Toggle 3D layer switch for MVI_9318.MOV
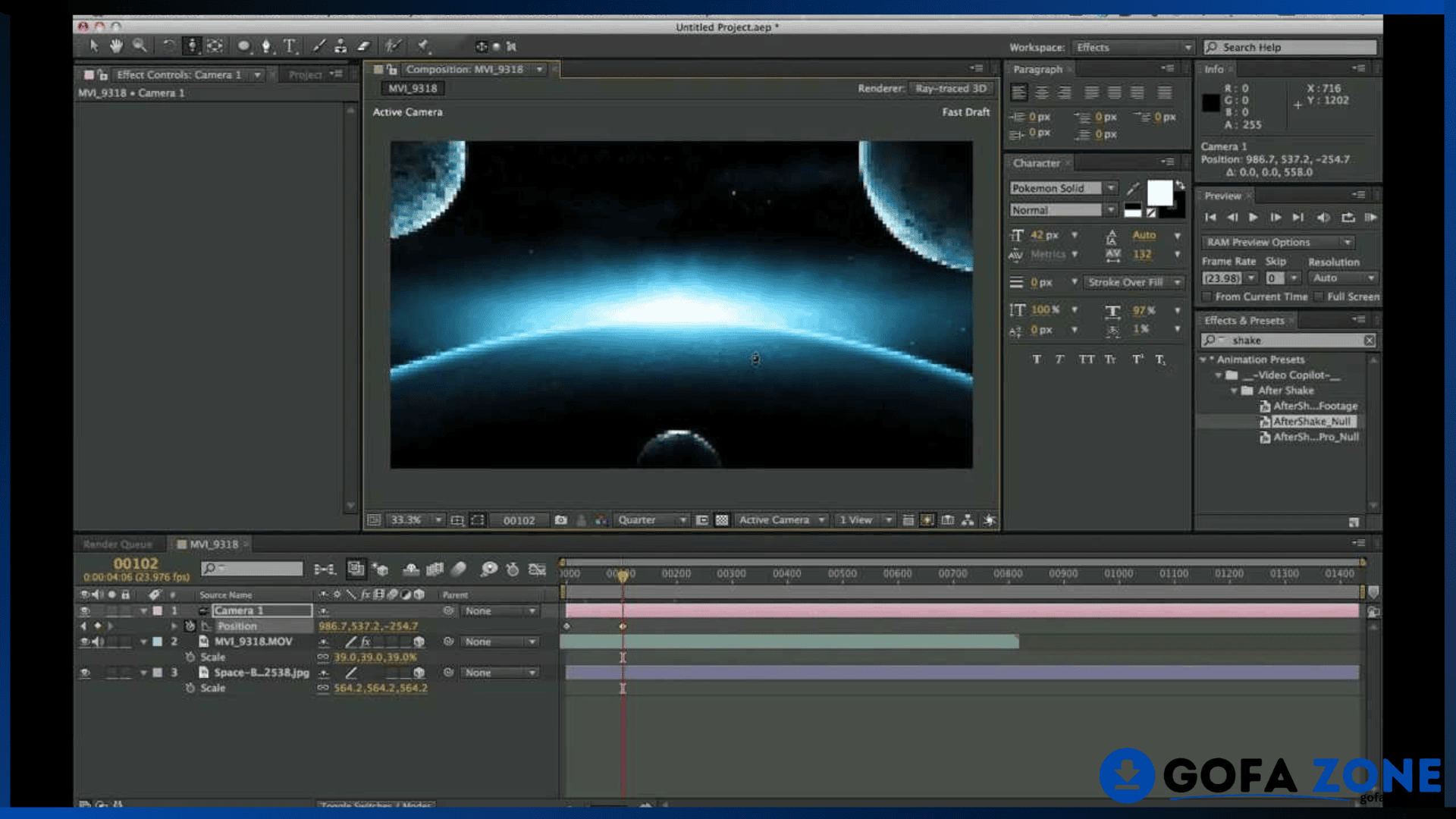The width and height of the screenshot is (1456, 819). (419, 642)
